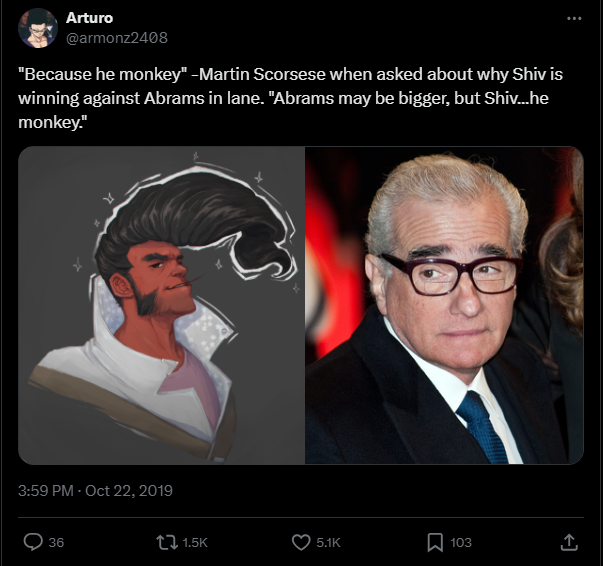Bookmark the tweet with bookmark icon

[435, 543]
